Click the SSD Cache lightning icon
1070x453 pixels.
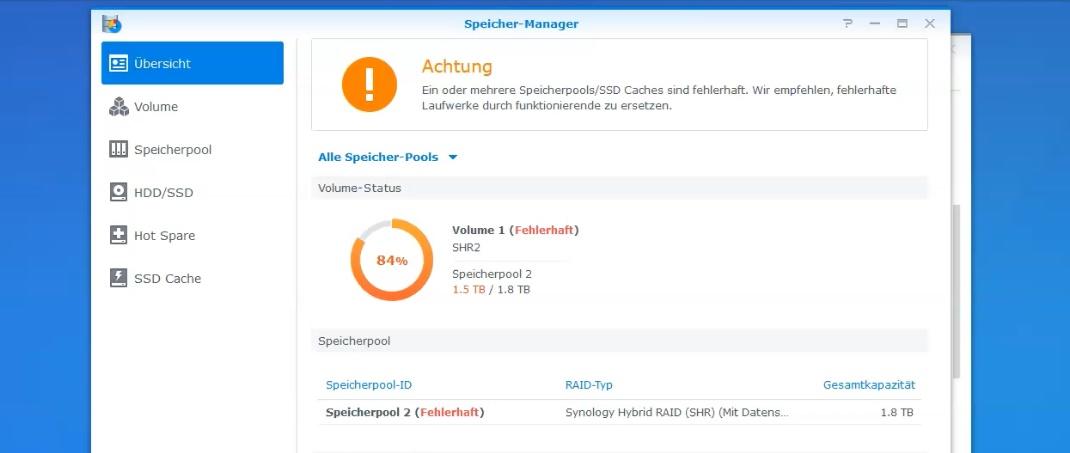[x=119, y=278]
